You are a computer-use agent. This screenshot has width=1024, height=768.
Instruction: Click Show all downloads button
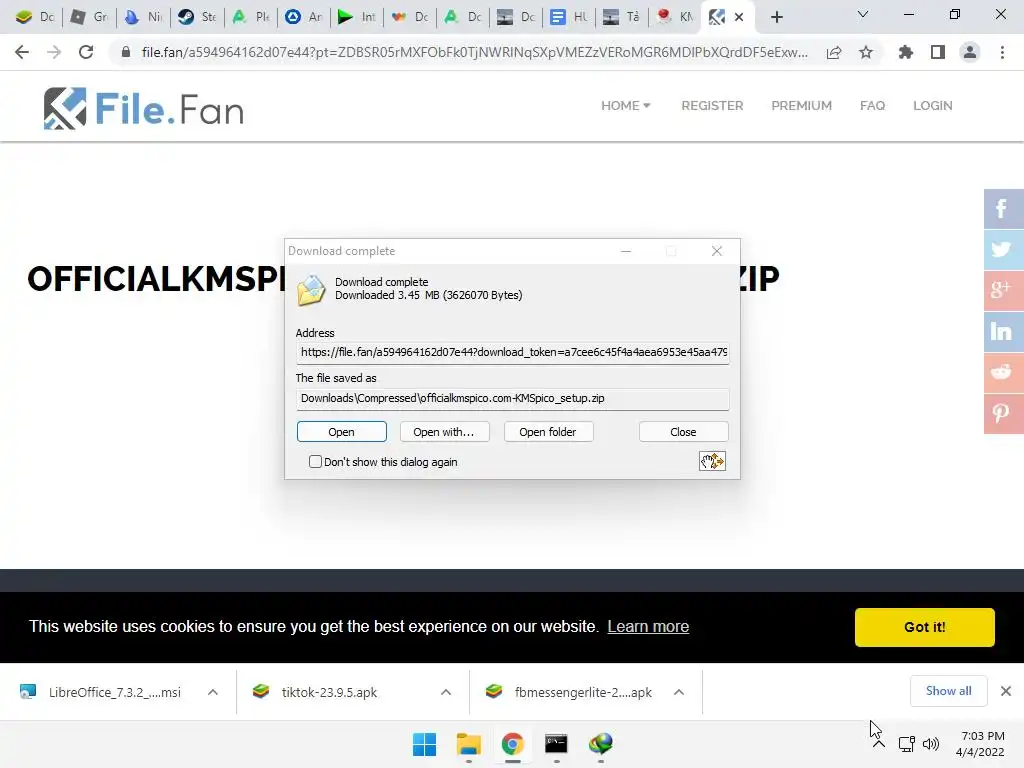[x=948, y=691]
